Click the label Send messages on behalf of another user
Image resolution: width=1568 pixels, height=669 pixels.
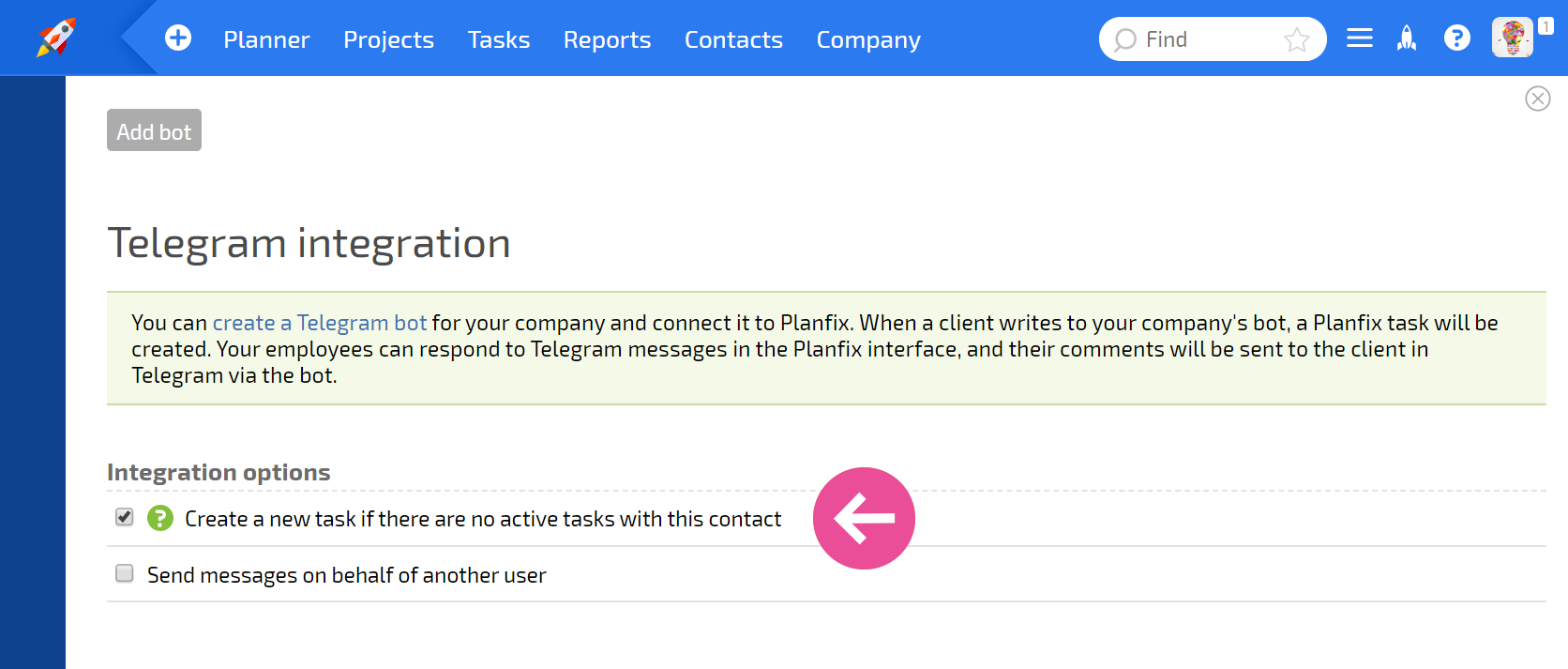coord(347,575)
